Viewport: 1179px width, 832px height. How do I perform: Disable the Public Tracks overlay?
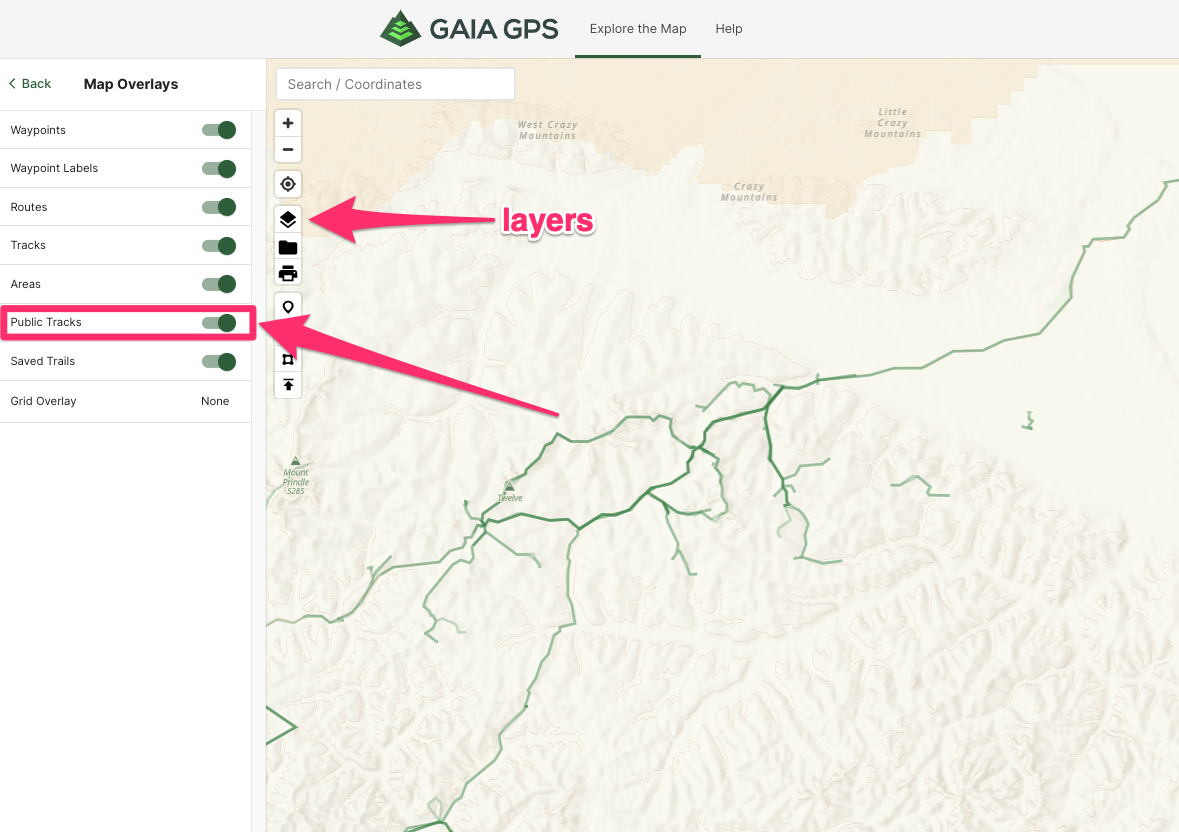(x=219, y=322)
